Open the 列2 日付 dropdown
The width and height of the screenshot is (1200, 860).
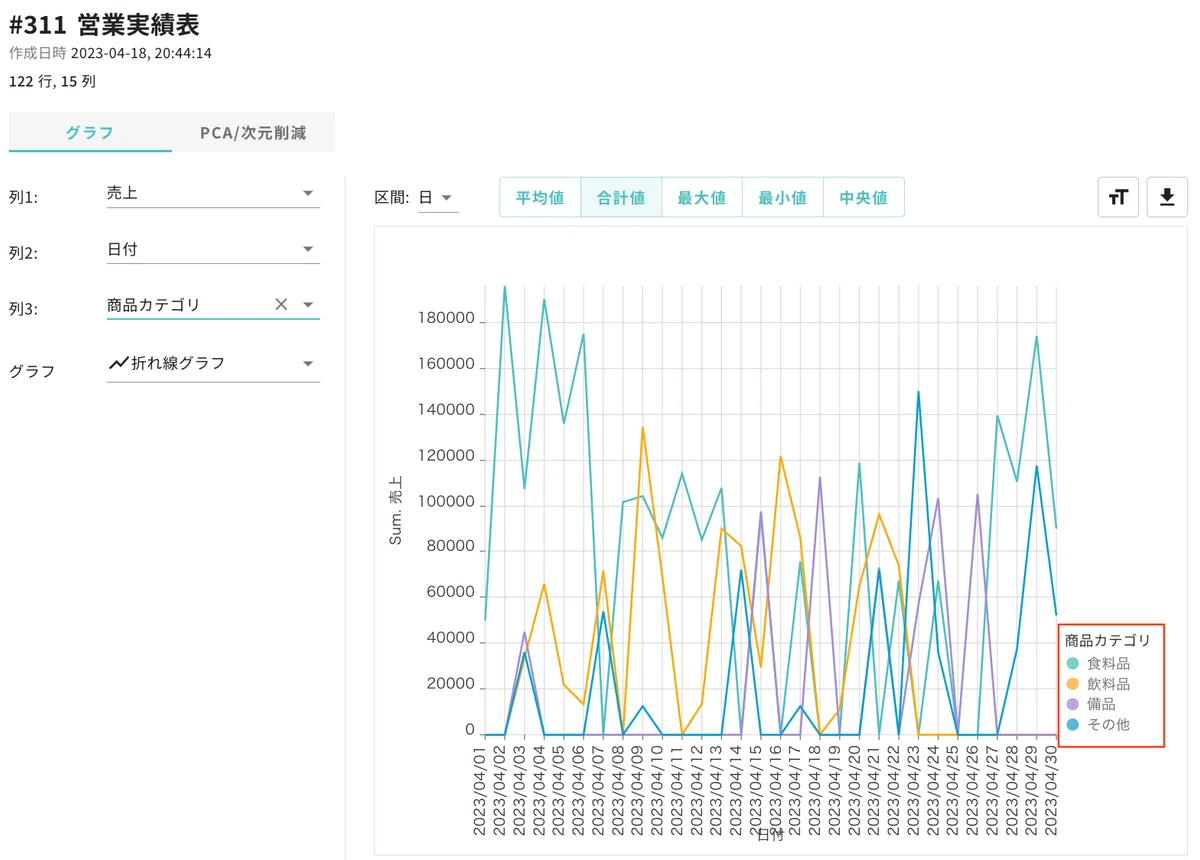click(213, 249)
